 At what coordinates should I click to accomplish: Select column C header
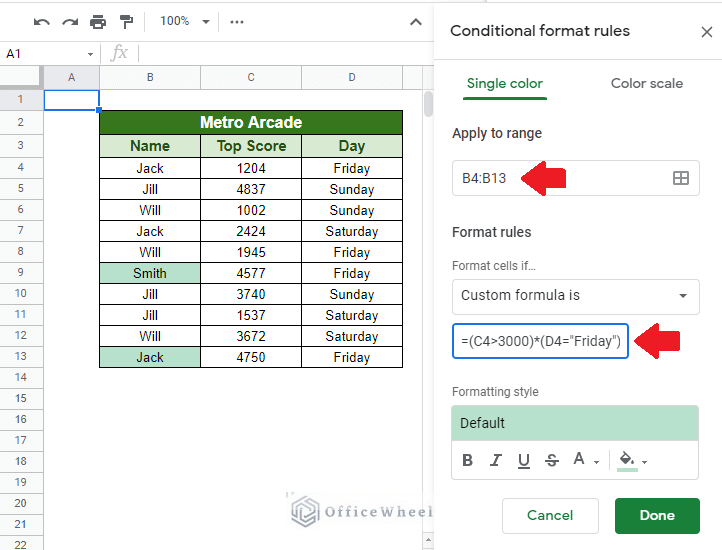[251, 77]
